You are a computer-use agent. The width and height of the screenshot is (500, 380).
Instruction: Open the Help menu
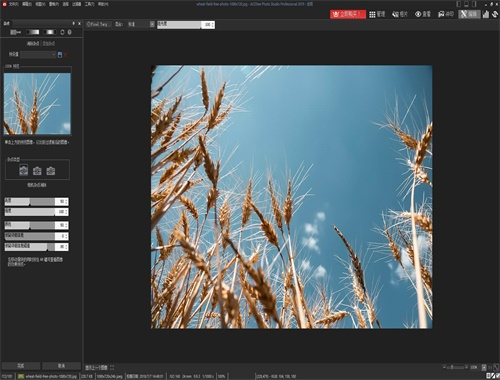coord(103,4)
